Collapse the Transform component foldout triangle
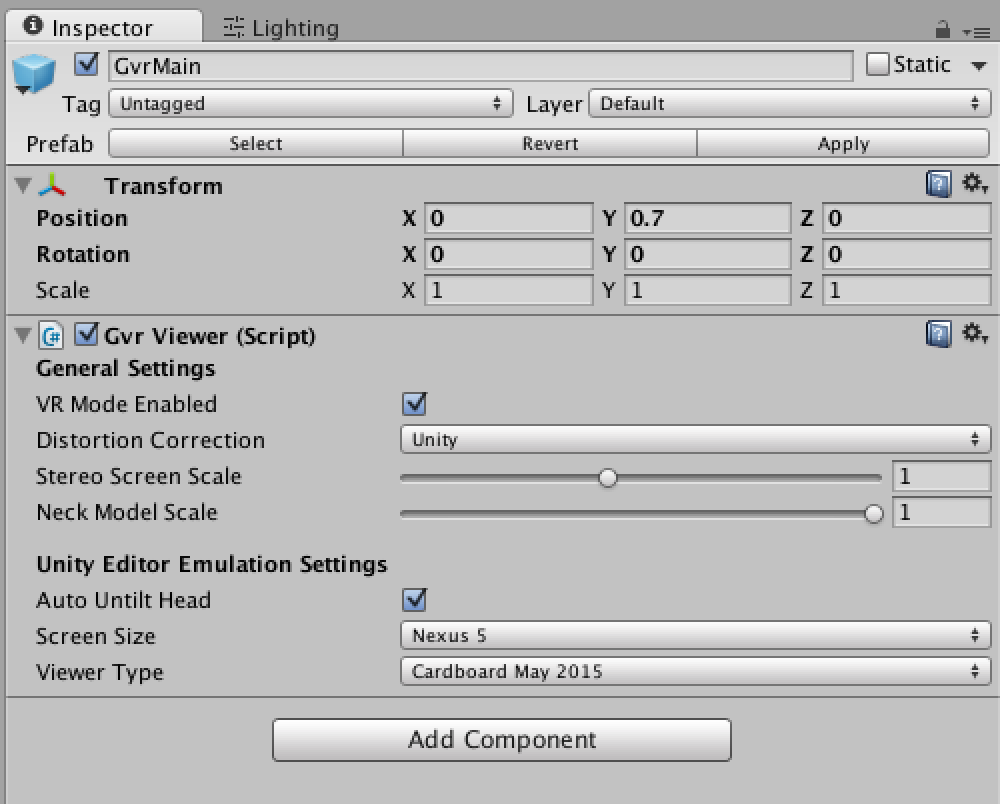 pos(23,186)
